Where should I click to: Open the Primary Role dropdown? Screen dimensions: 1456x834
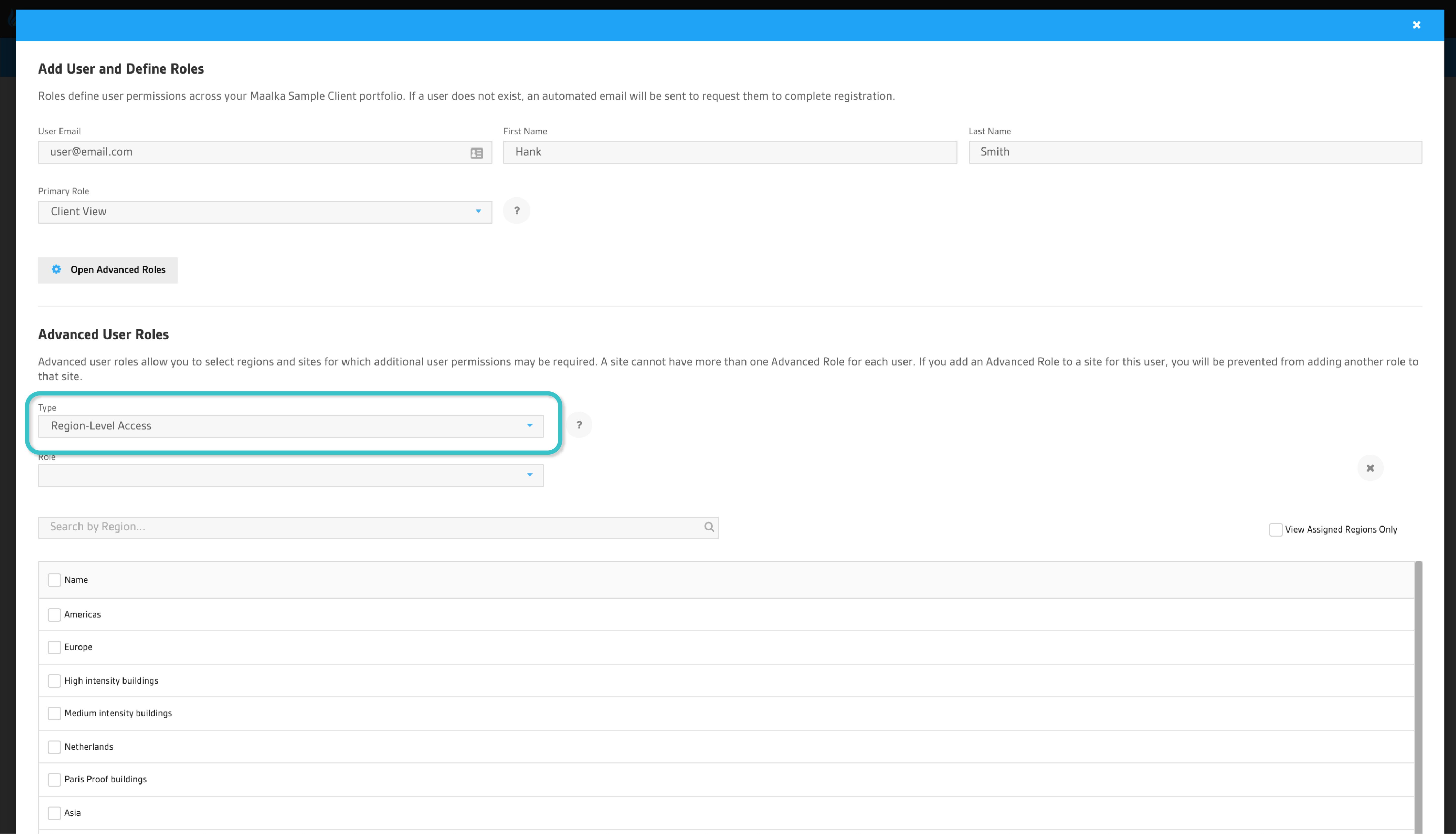click(x=264, y=211)
